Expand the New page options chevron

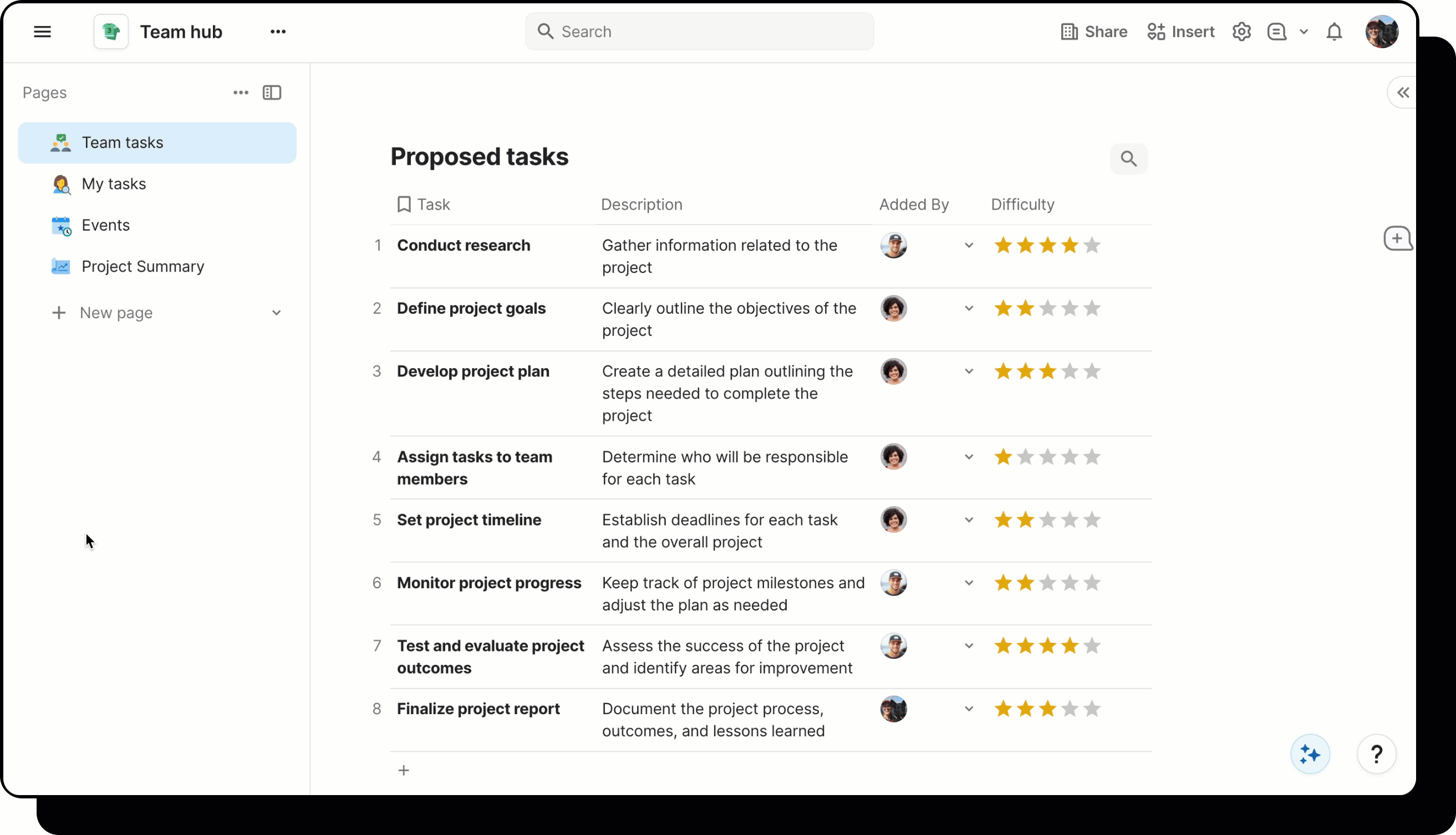coord(277,313)
